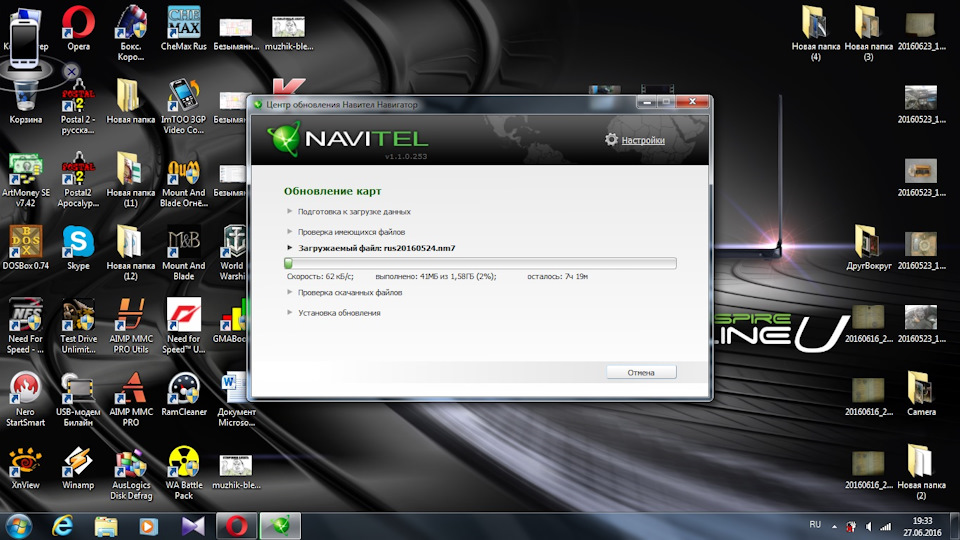960x540 pixels.
Task: Collapse the Загружаемый файл step arrow
Action: (x=290, y=248)
